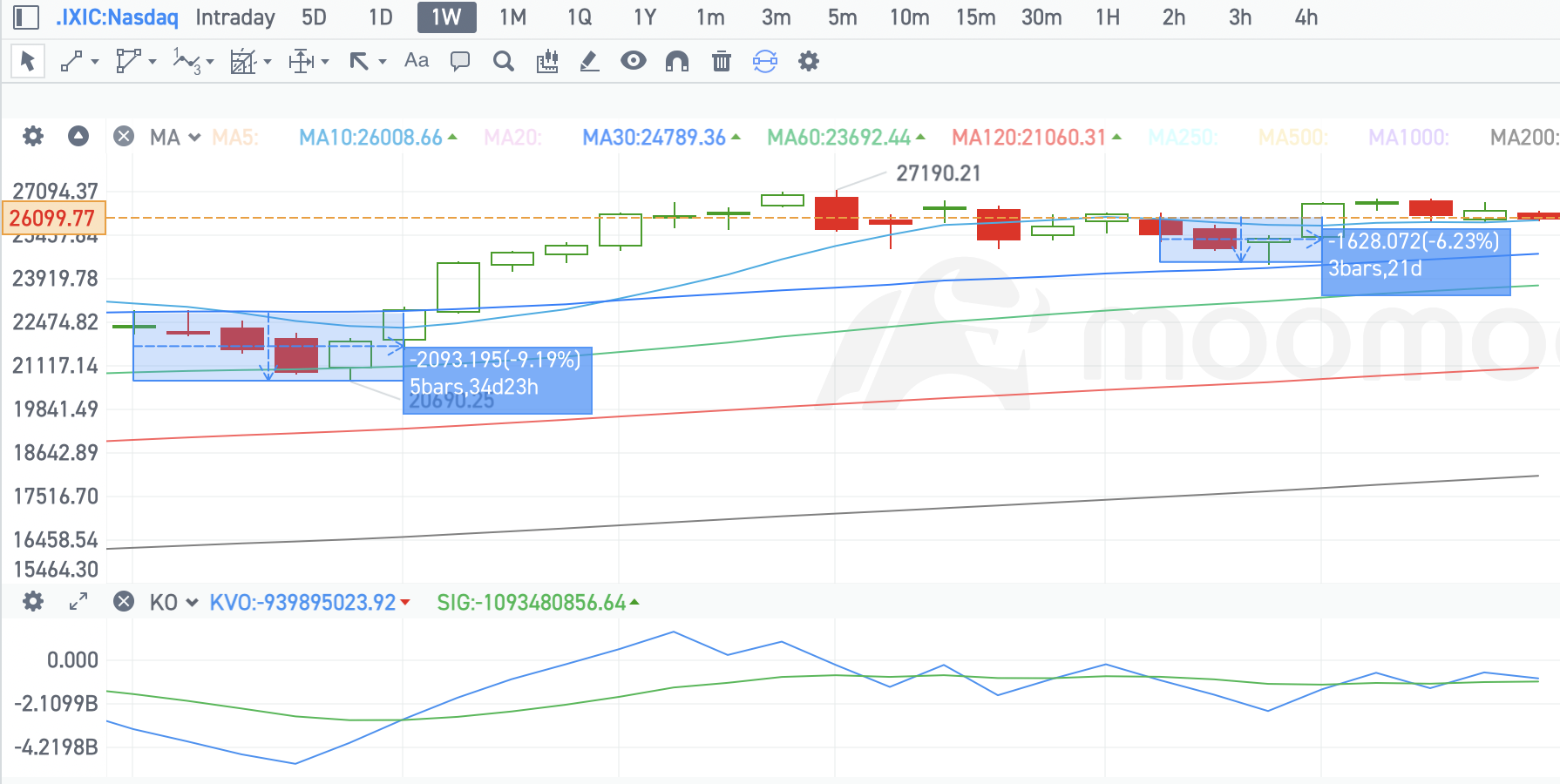Switch to the 5D timeframe

pyautogui.click(x=314, y=17)
